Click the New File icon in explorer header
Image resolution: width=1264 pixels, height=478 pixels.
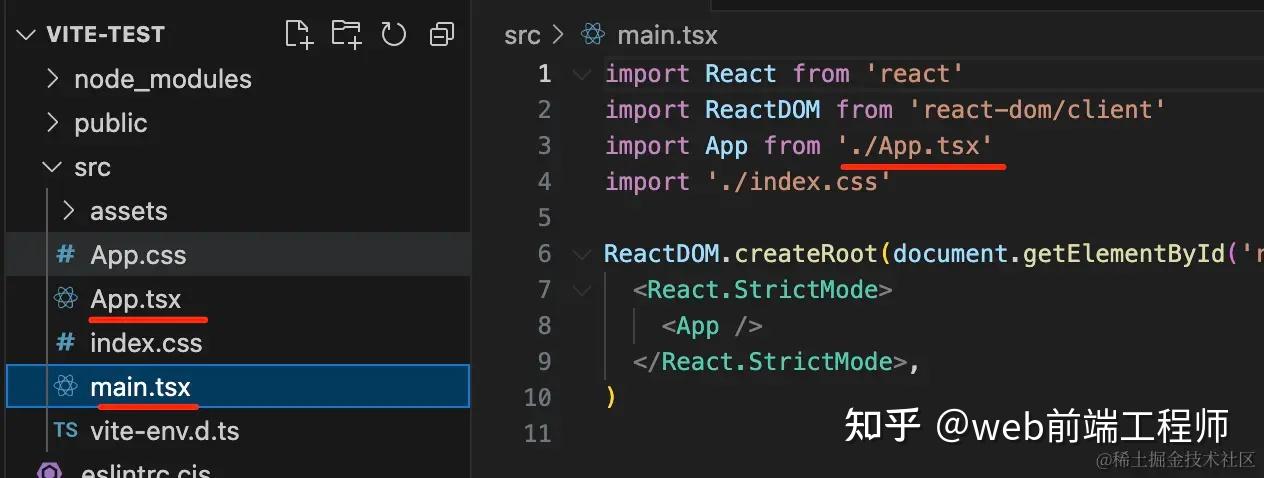(299, 35)
